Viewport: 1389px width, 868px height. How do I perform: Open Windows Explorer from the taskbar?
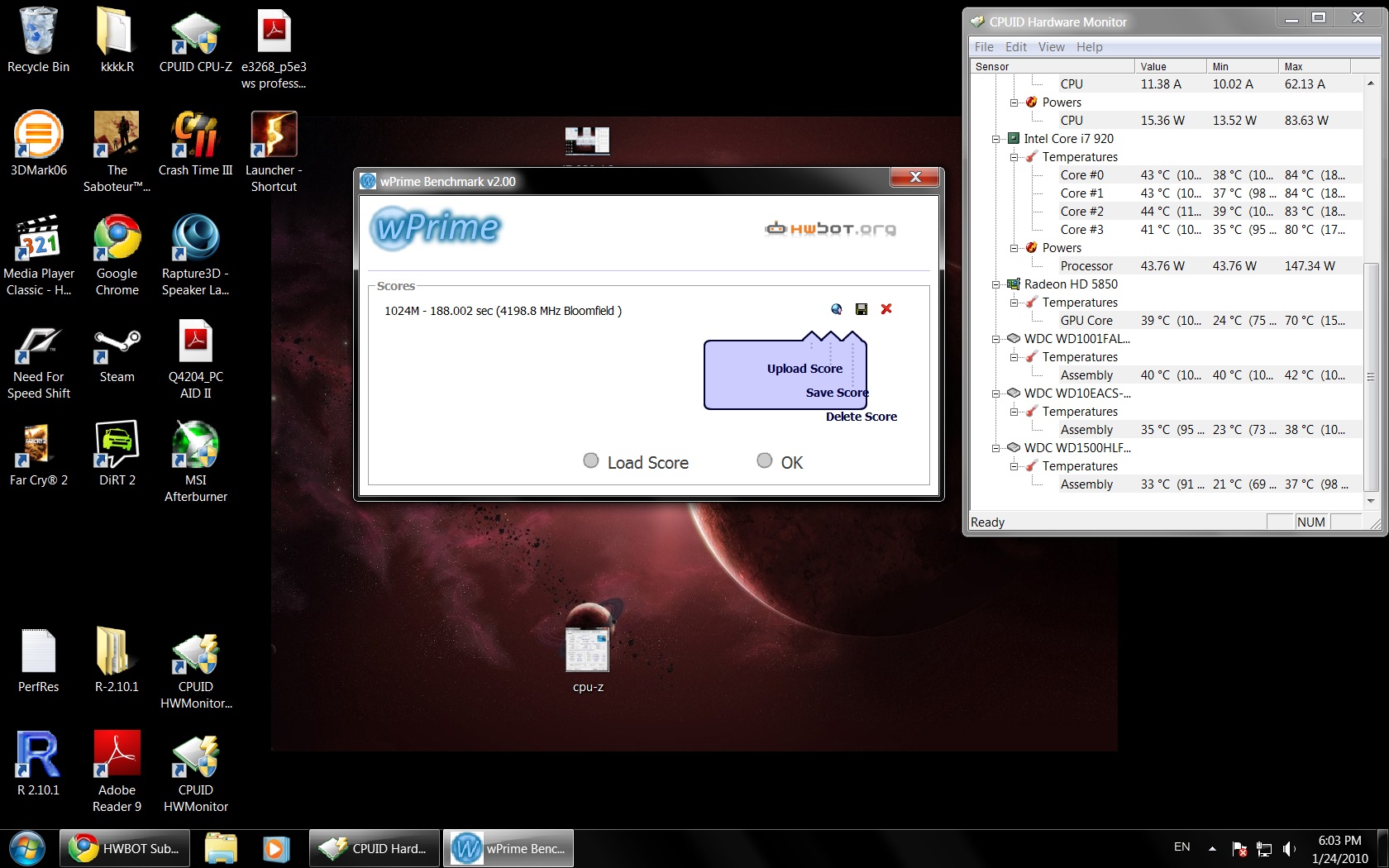click(221, 849)
